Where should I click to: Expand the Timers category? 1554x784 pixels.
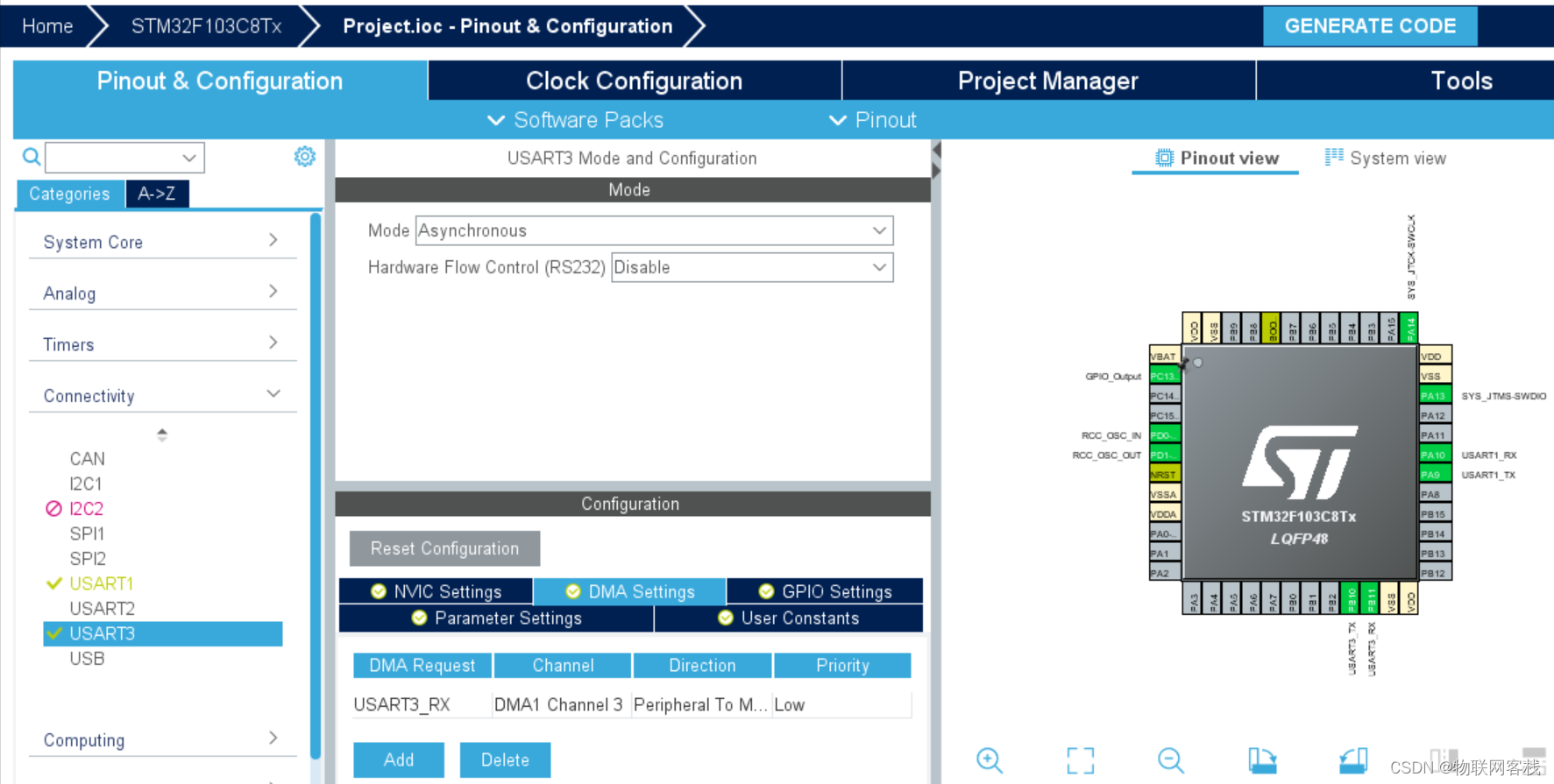[x=163, y=344]
